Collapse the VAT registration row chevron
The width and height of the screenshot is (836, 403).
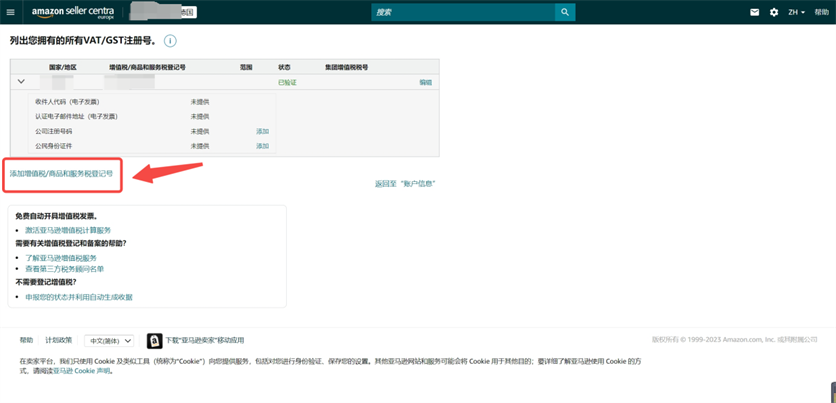pyautogui.click(x=21, y=82)
